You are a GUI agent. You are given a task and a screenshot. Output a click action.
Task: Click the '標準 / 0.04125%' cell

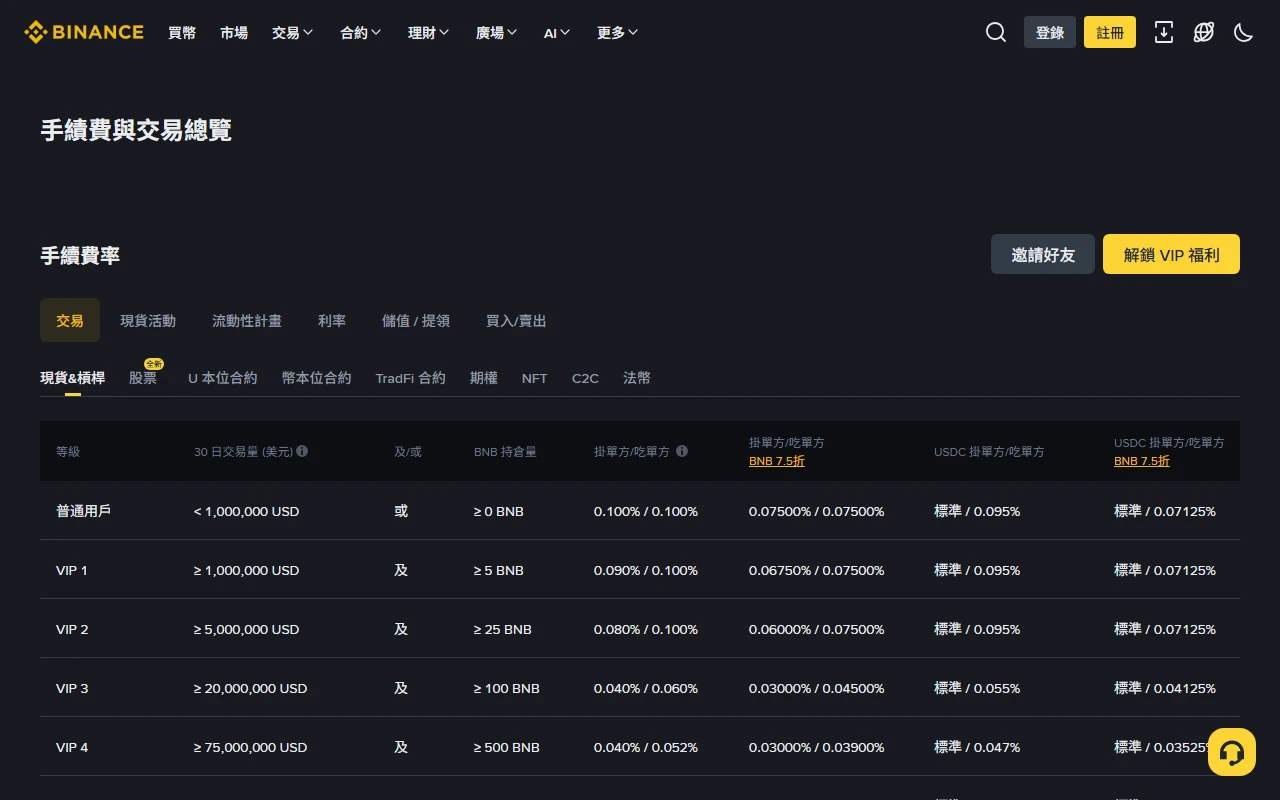pyautogui.click(x=1165, y=688)
